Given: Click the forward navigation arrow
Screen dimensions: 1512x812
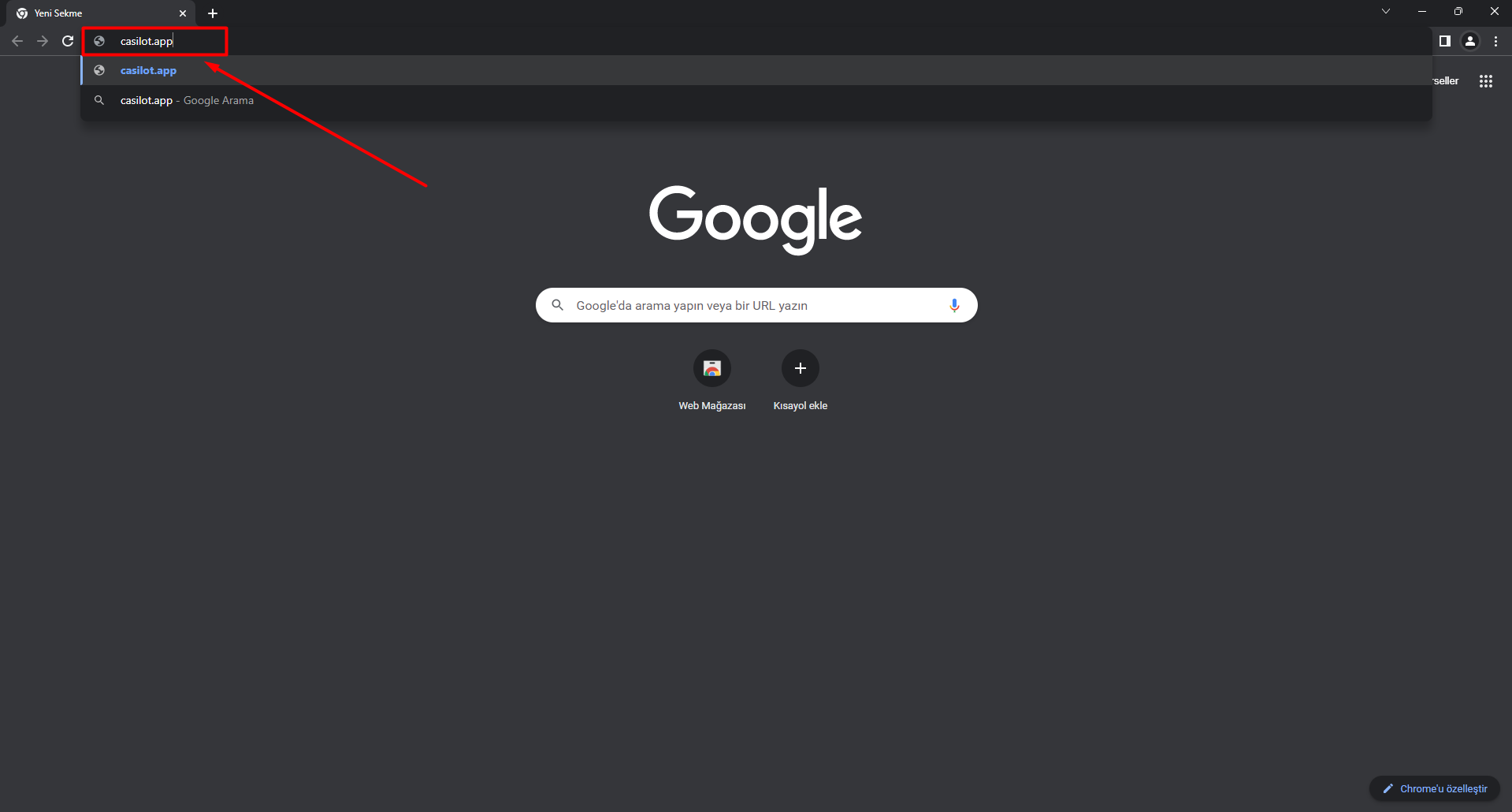Looking at the screenshot, I should click(x=43, y=41).
